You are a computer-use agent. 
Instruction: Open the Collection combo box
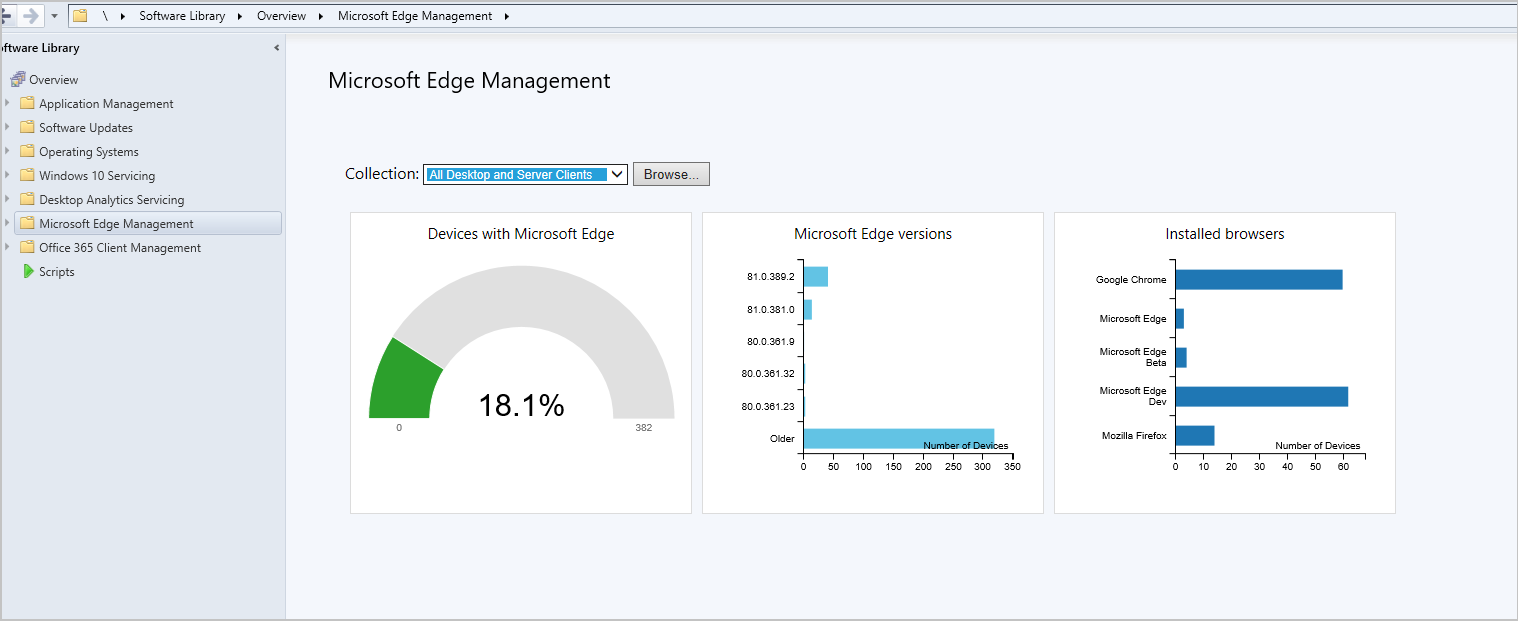(x=617, y=173)
